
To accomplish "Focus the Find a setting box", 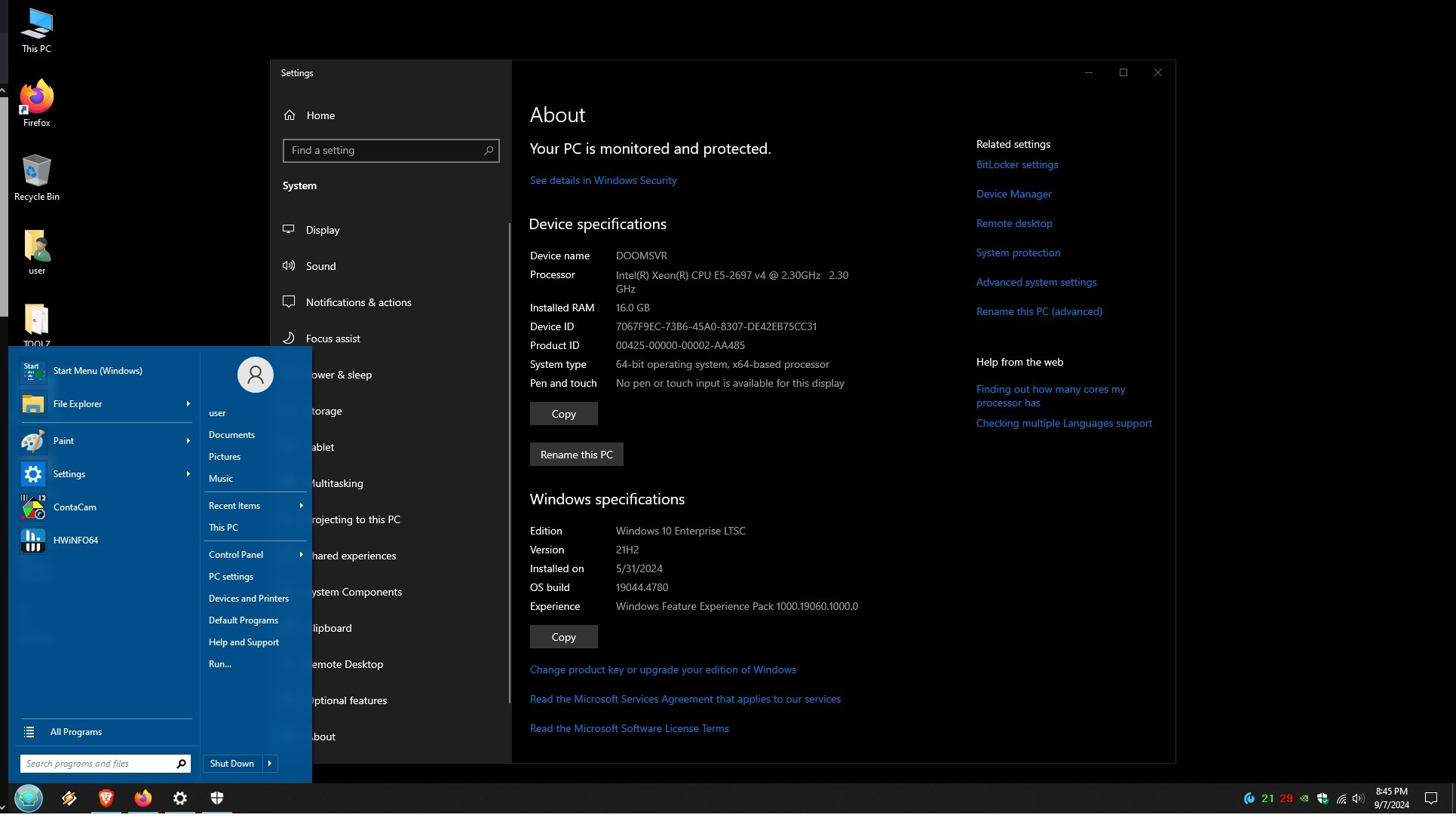I will click(391, 150).
